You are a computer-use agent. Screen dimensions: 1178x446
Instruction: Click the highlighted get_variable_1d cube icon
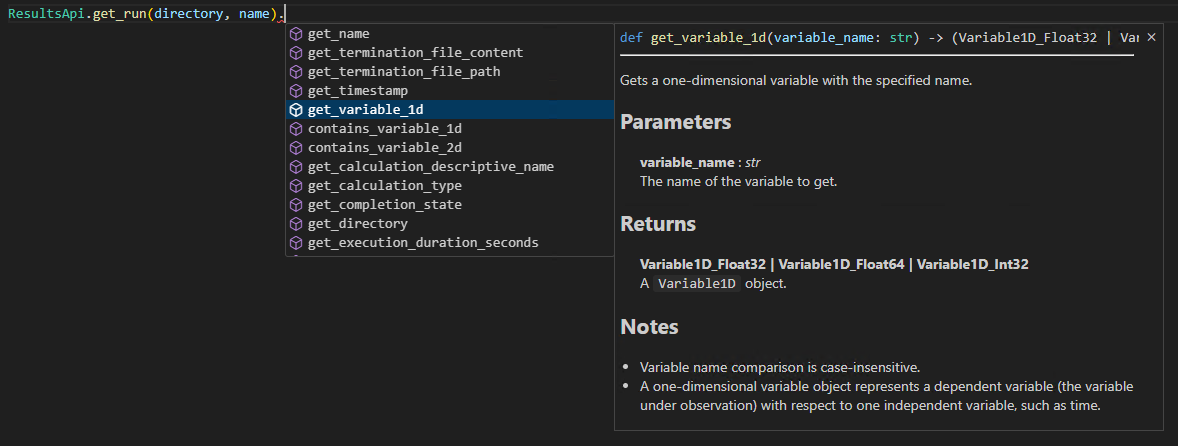coord(296,110)
